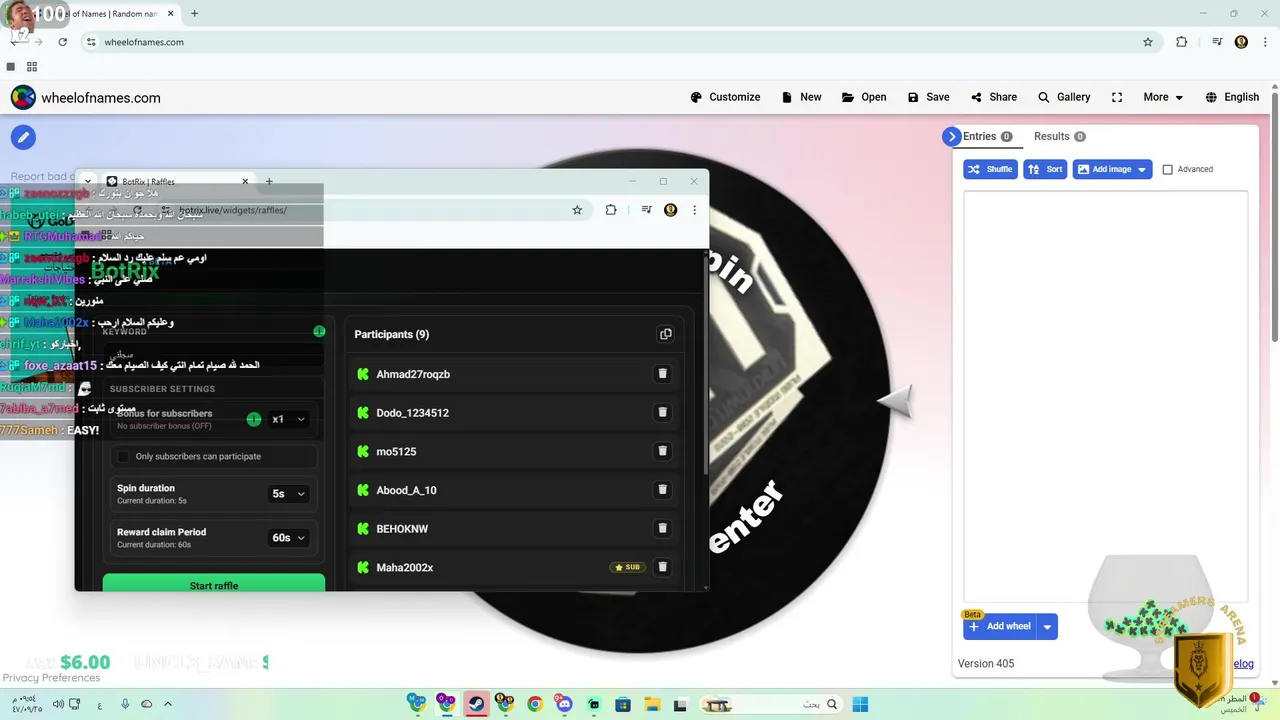Open Discord from the taskbar
Image resolution: width=1280 pixels, height=720 pixels.
pyautogui.click(x=564, y=704)
